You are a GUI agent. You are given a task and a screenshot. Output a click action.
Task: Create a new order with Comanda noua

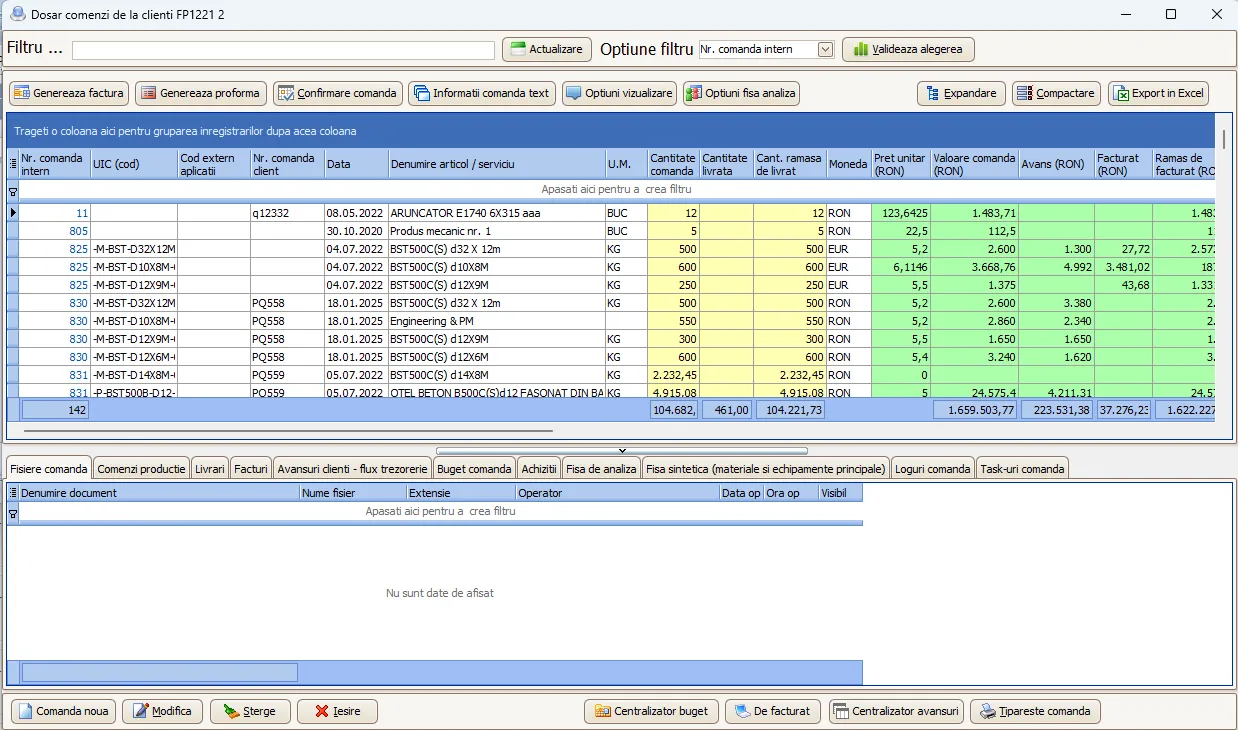click(63, 711)
